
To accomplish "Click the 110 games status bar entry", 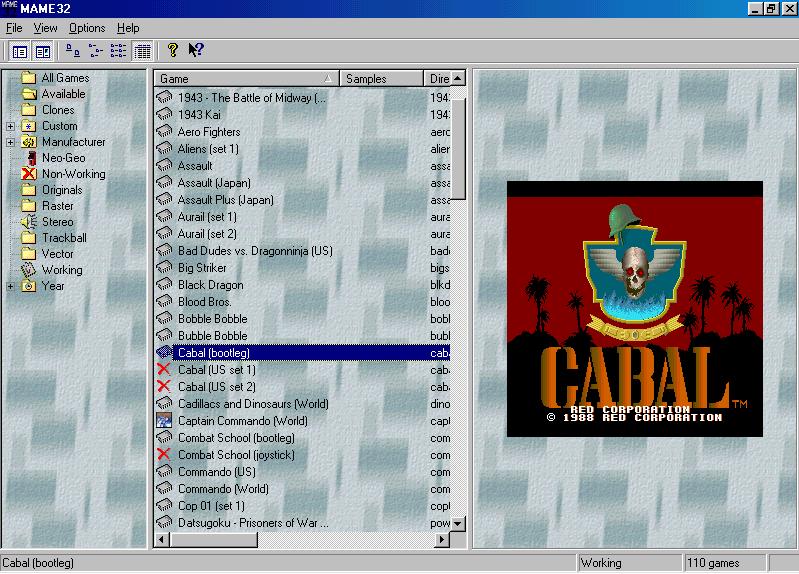I will [724, 563].
